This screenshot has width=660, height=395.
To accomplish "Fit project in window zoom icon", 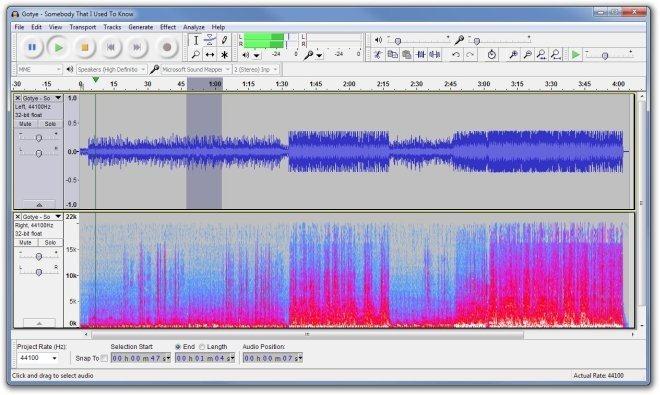I will [556, 54].
